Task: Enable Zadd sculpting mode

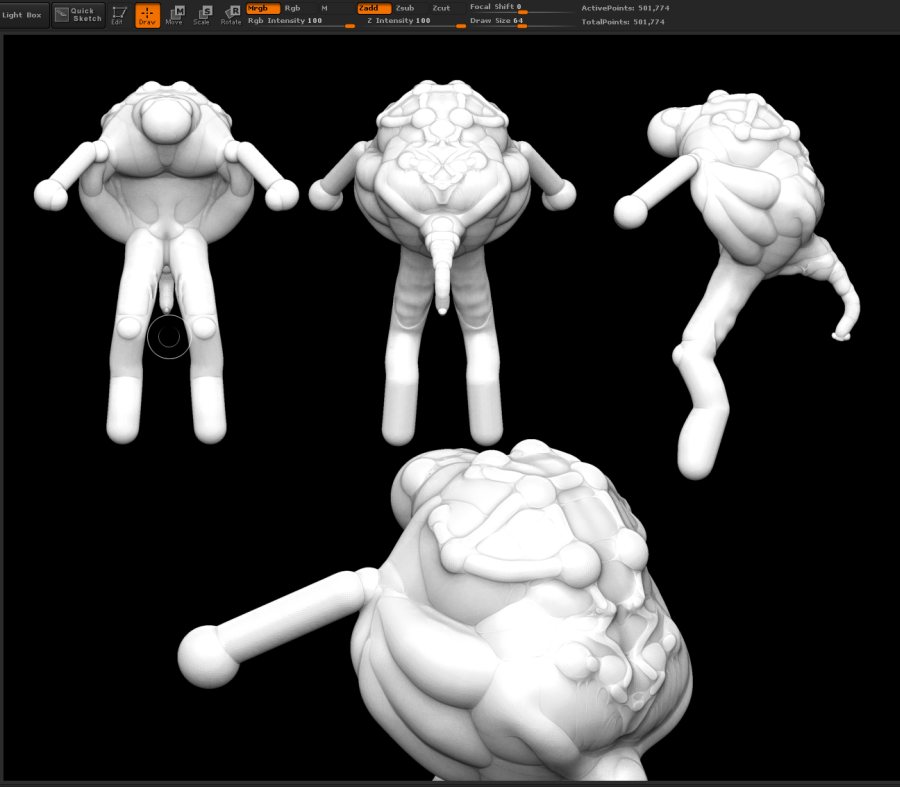Action: [374, 9]
